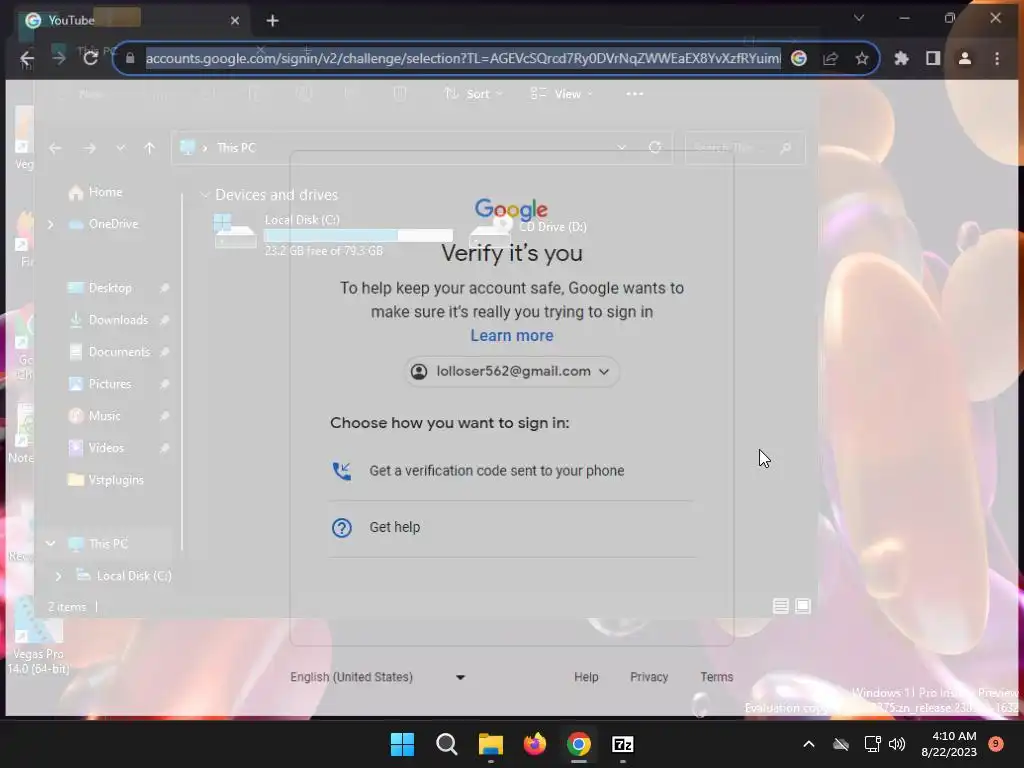Toggle the Chrome side panel icon
Image resolution: width=1024 pixels, height=768 pixels.
click(x=933, y=59)
